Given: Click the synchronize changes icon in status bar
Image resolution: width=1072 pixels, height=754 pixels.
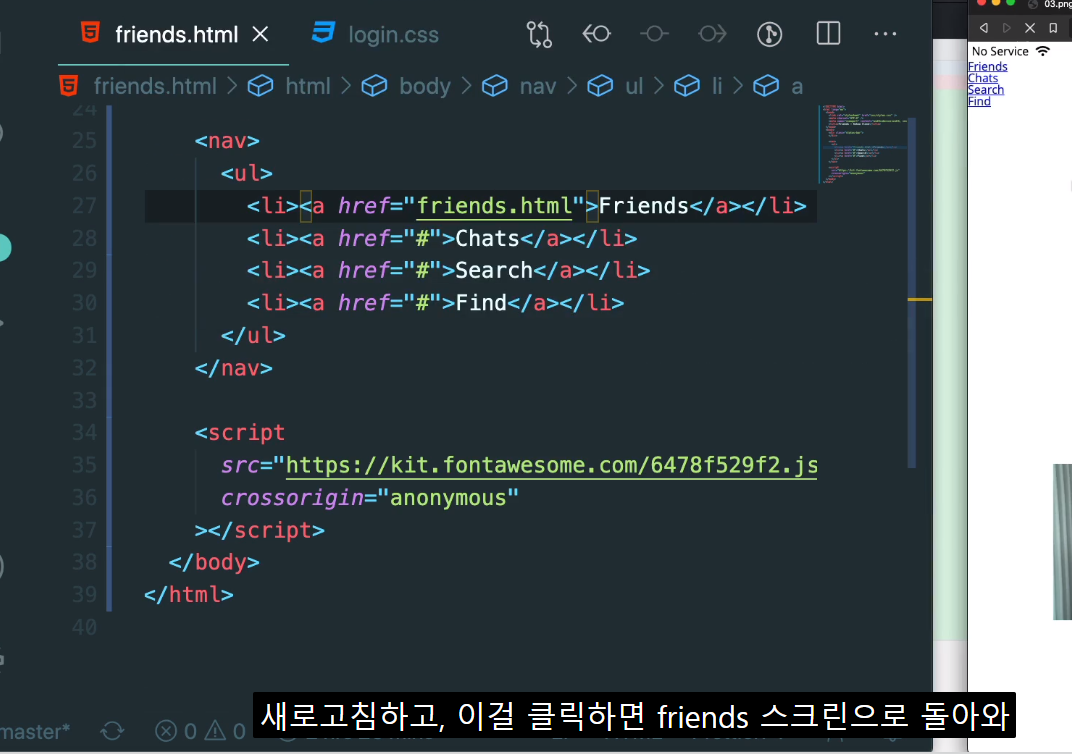Looking at the screenshot, I should pos(112,731).
